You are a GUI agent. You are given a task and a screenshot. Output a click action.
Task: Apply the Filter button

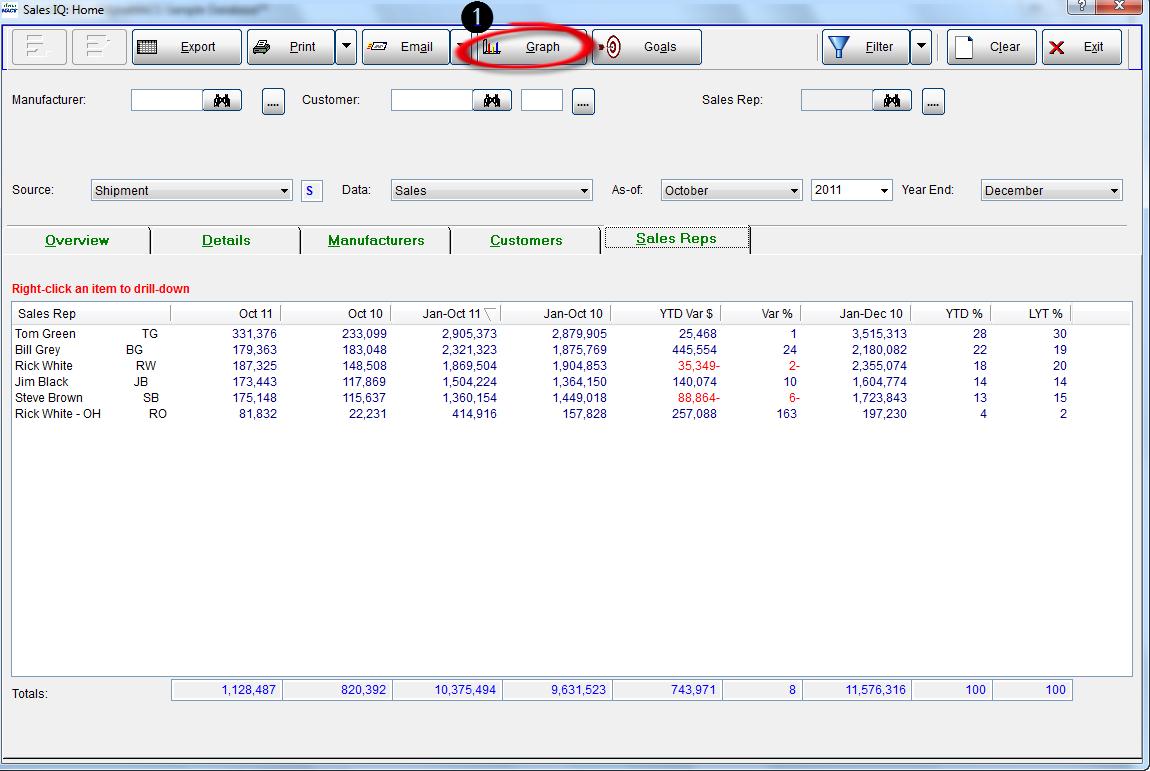pyautogui.click(x=866, y=47)
